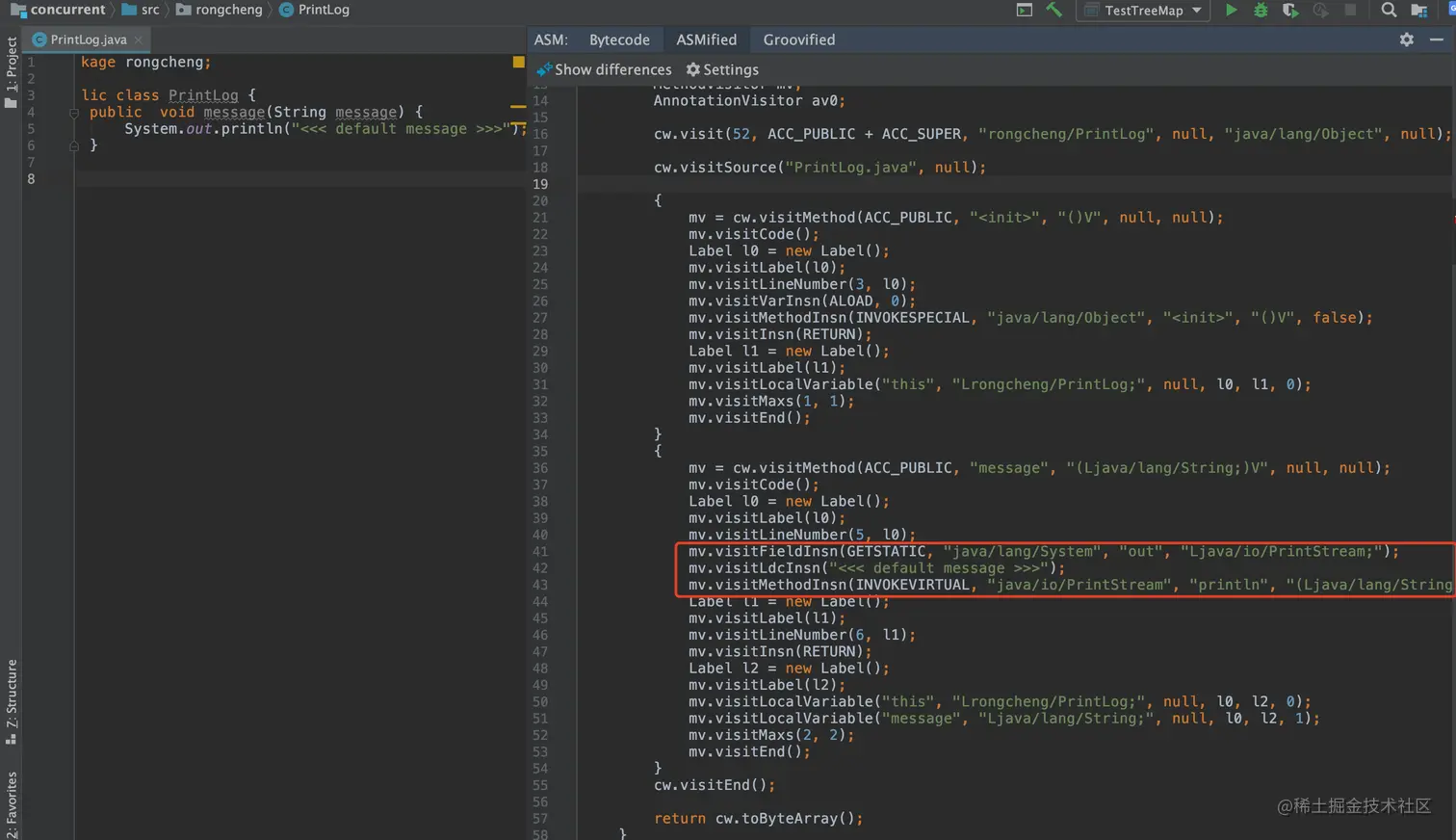This screenshot has width=1456, height=840.
Task: Click mv.visitMethodInsn(INVOKEVIRTUAL line
Action: click(x=1070, y=585)
